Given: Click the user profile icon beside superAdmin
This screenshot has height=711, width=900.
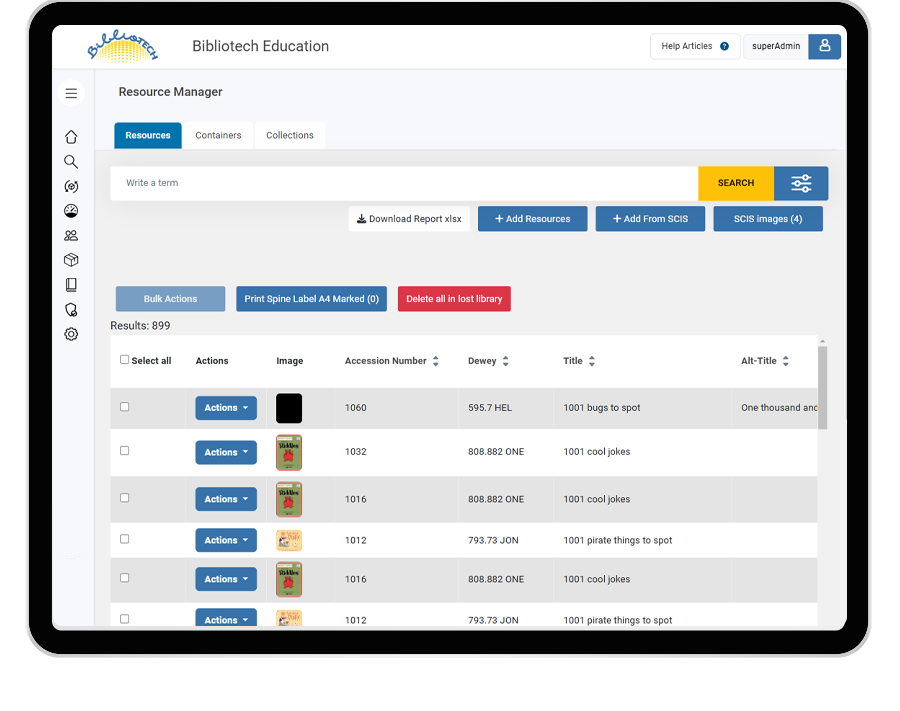Looking at the screenshot, I should click(824, 46).
